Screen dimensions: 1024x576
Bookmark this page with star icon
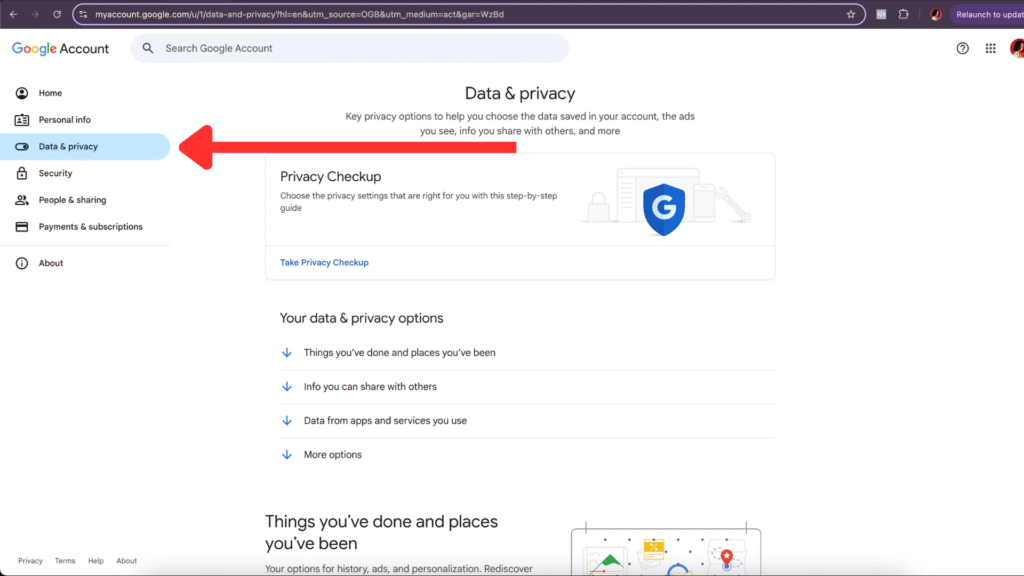[850, 14]
